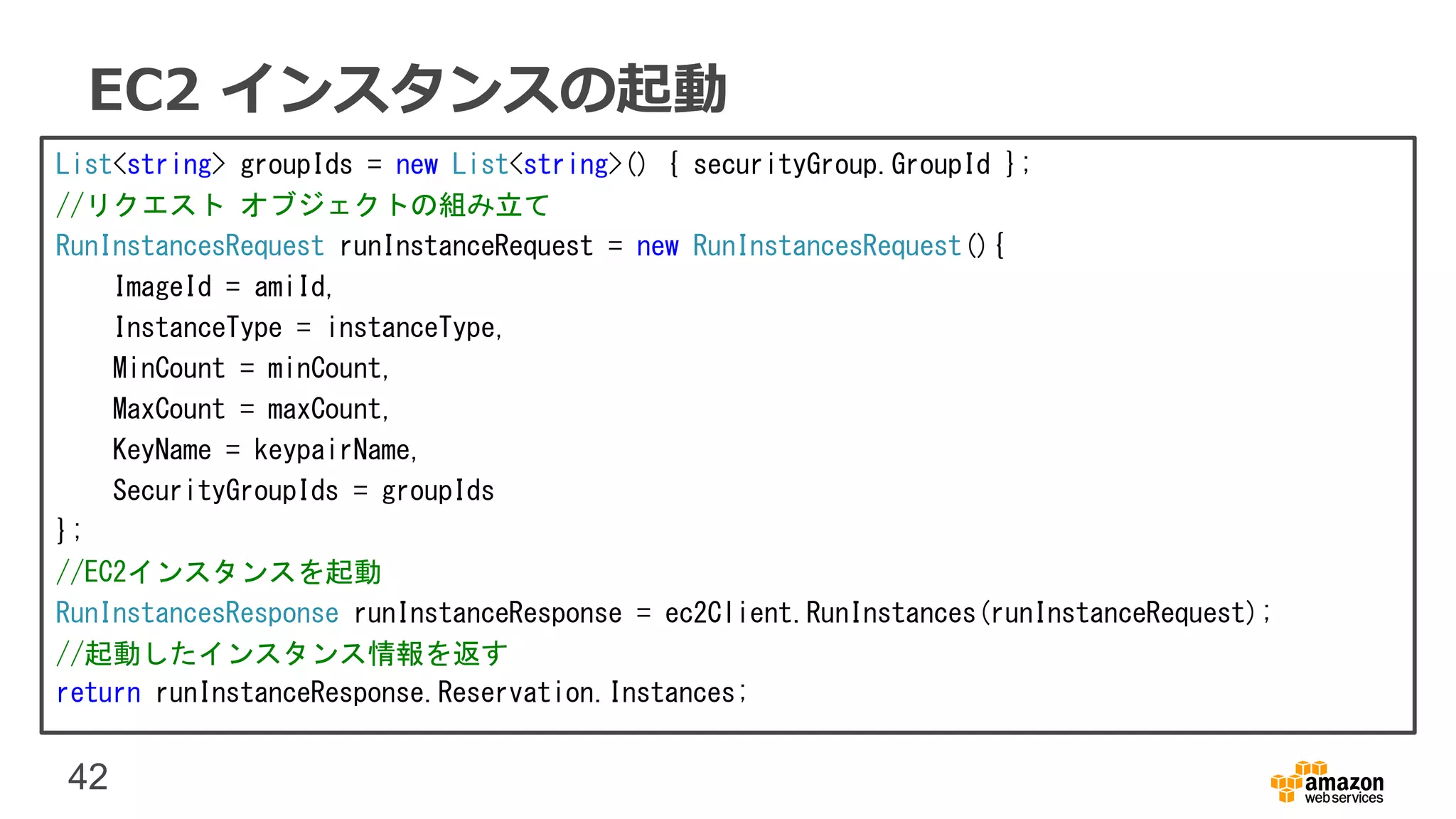Click the Amazon Web Services logo
This screenshot has width=1456, height=819.
(x=1327, y=782)
